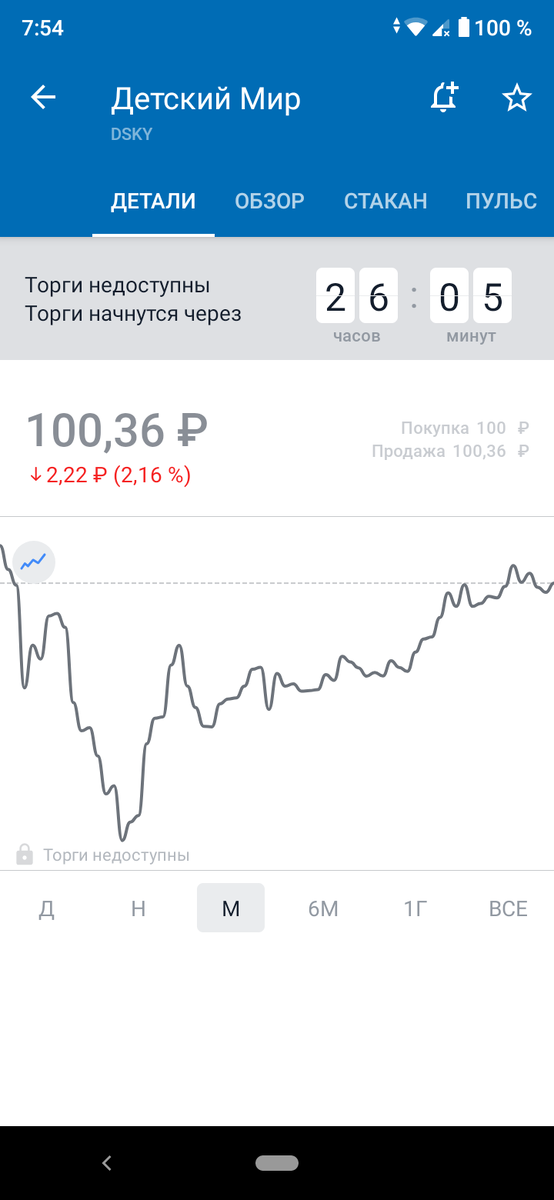Toggle the chart type icon
The height and width of the screenshot is (1200, 554).
coord(34,562)
